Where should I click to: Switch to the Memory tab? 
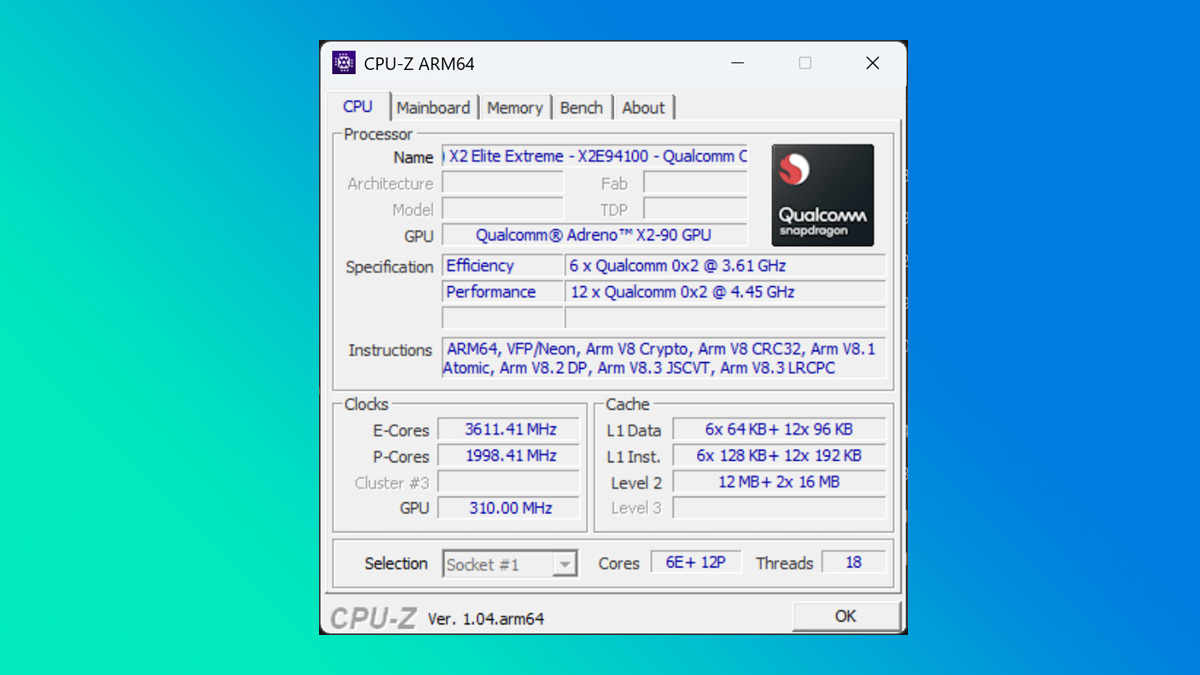click(515, 107)
